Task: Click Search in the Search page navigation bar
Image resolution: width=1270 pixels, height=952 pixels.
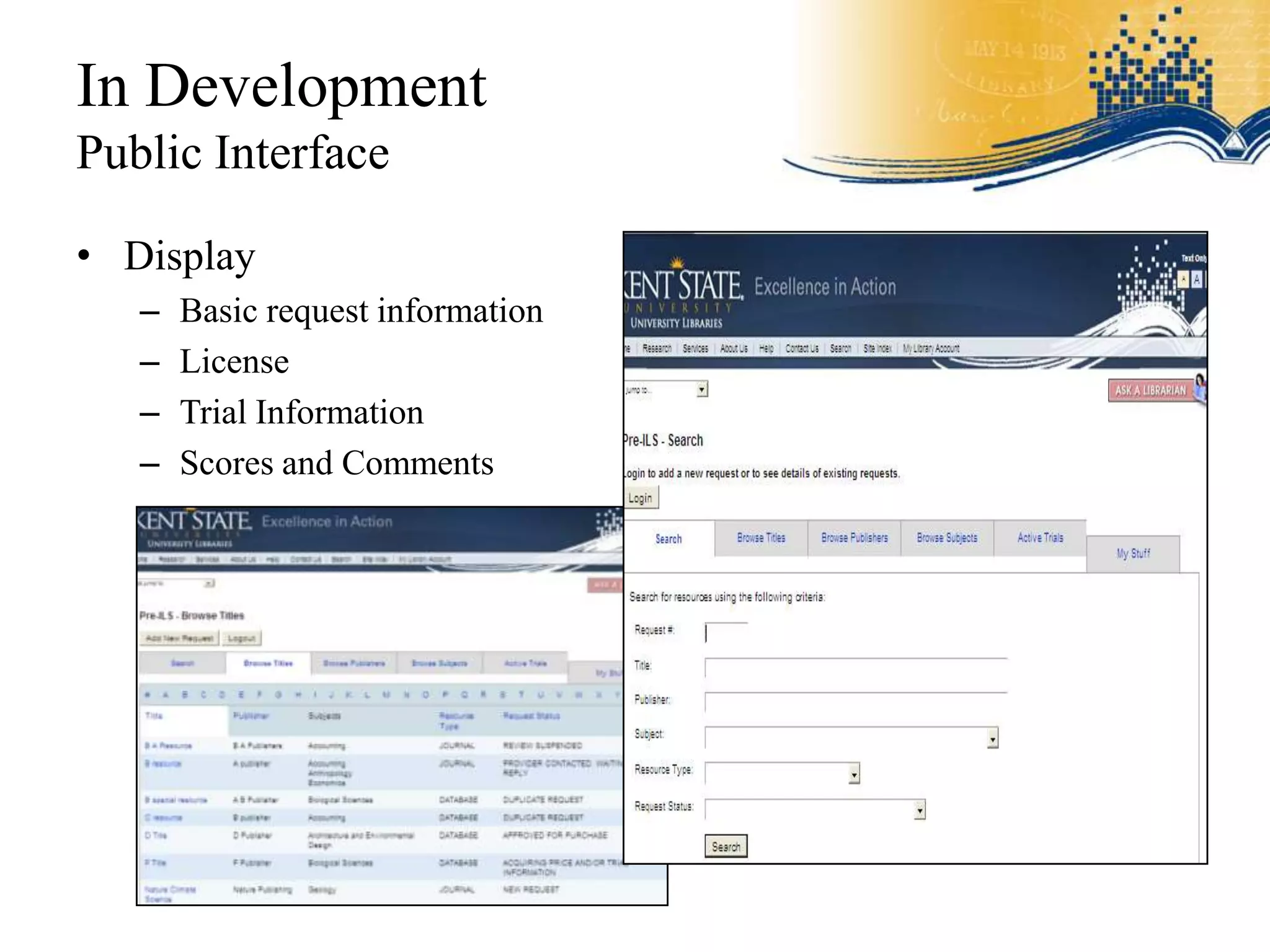Action: click(841, 348)
